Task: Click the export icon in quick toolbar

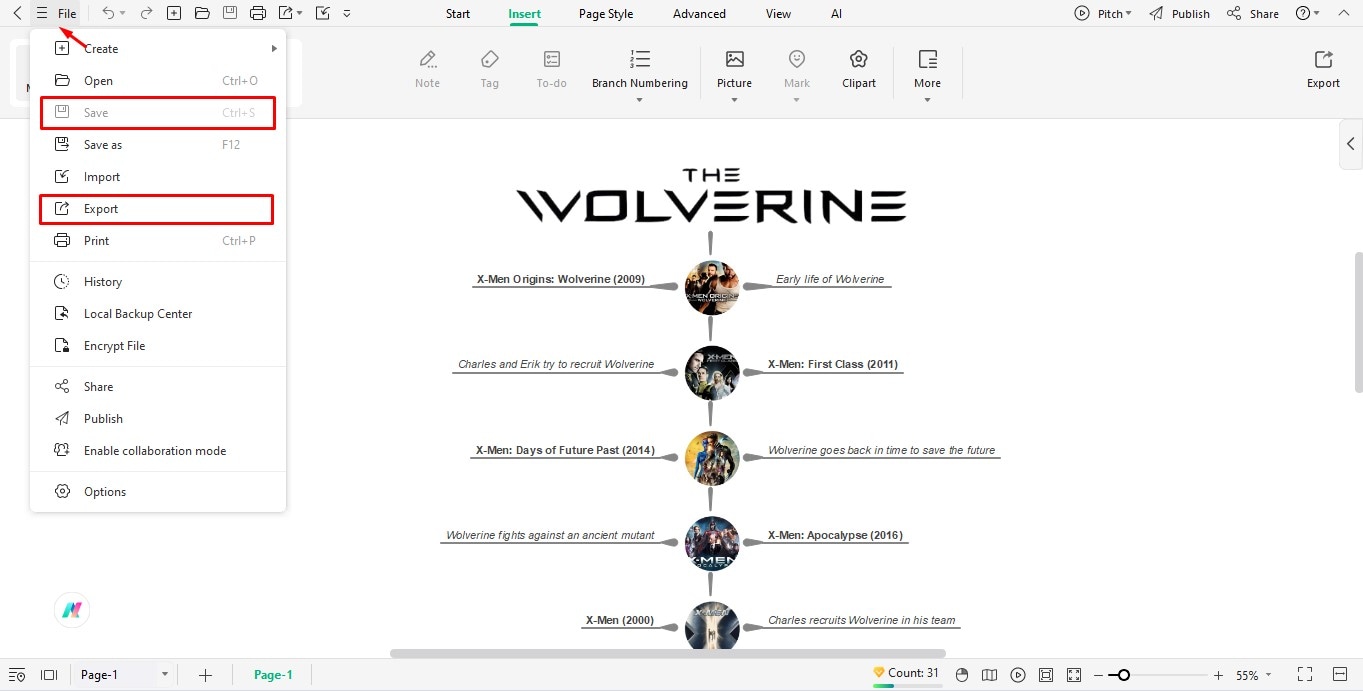Action: pyautogui.click(x=286, y=14)
